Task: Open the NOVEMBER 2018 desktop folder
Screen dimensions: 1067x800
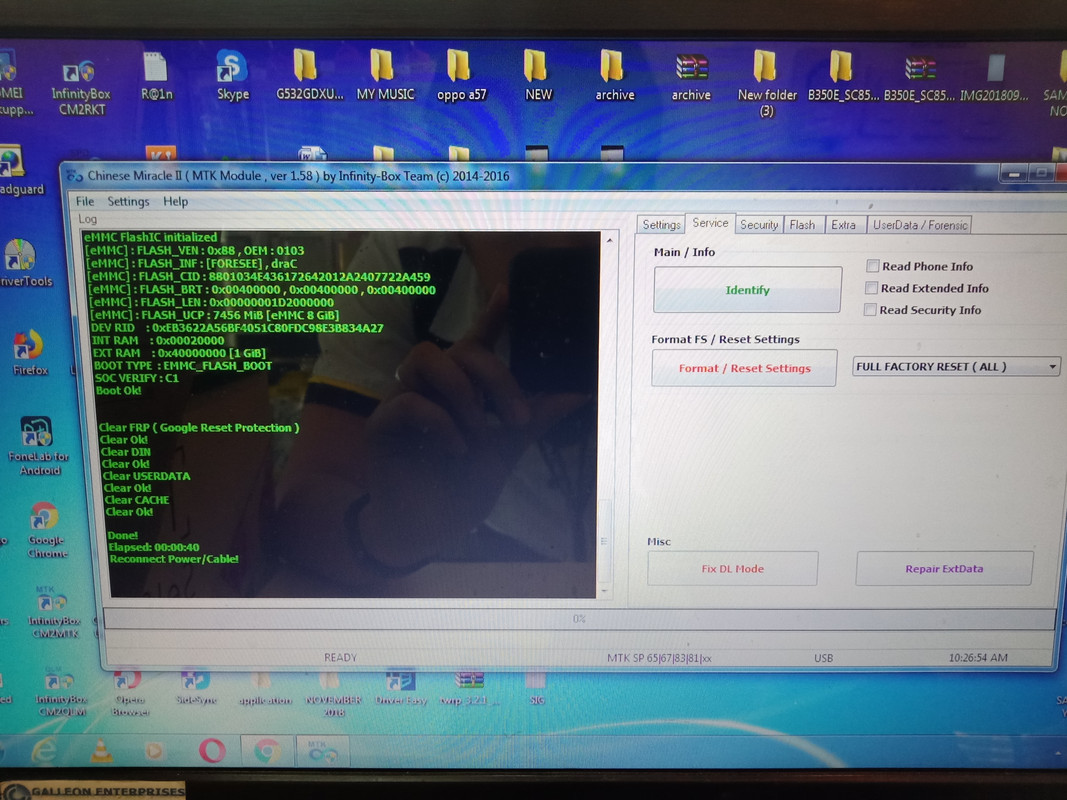Action: (333, 694)
